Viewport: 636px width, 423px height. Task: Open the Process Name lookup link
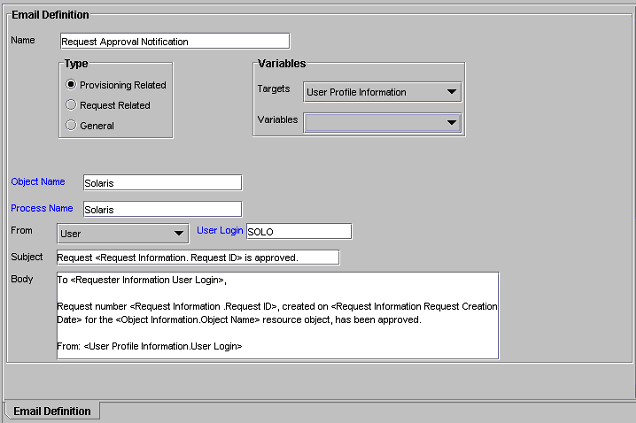tap(42, 208)
